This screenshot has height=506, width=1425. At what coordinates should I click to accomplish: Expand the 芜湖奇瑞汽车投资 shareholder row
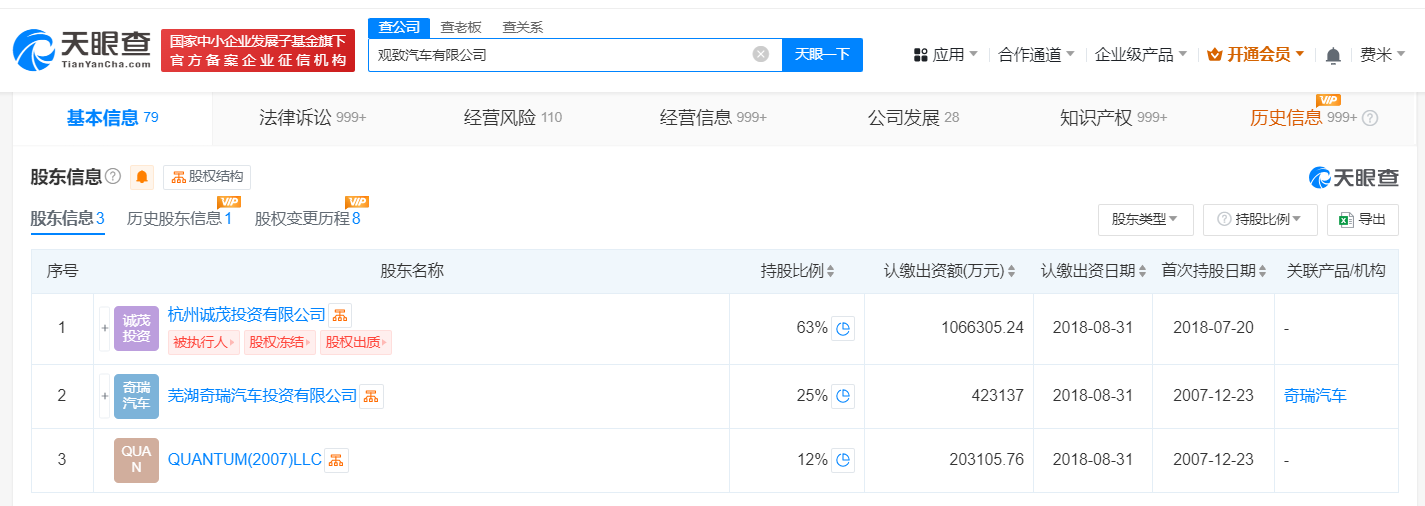[104, 396]
